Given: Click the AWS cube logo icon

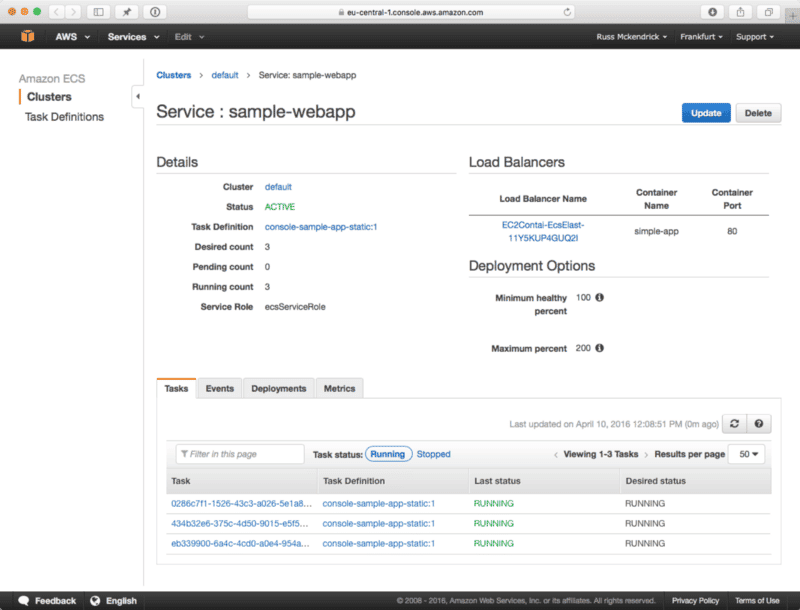Looking at the screenshot, I should [x=25, y=36].
